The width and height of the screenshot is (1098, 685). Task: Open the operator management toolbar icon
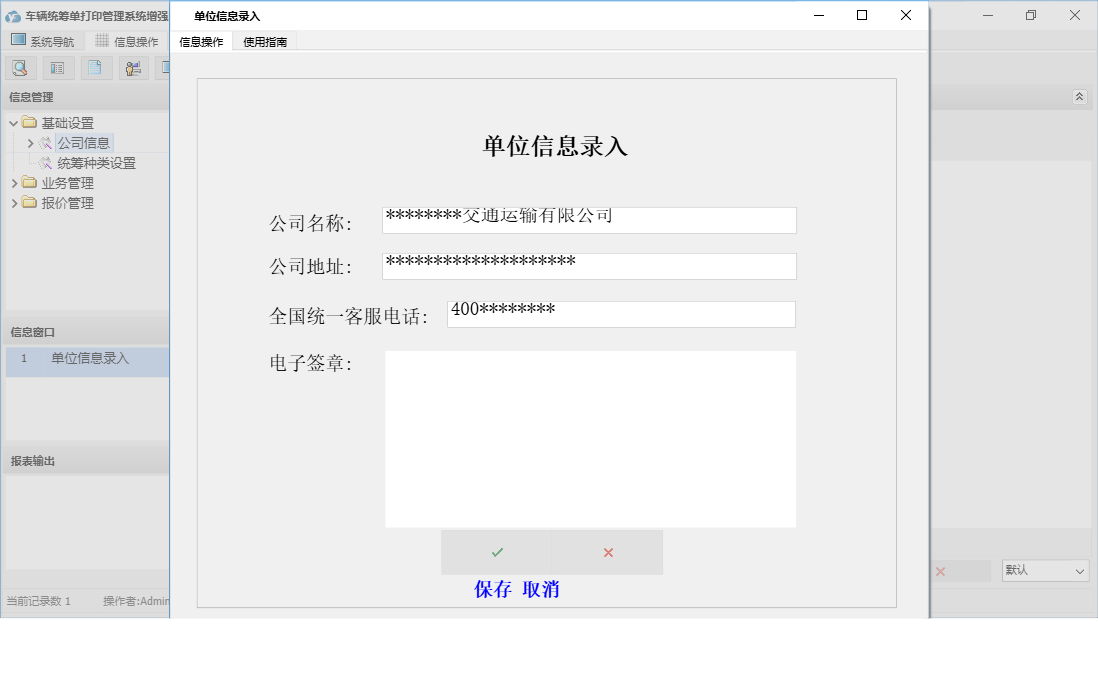[133, 68]
